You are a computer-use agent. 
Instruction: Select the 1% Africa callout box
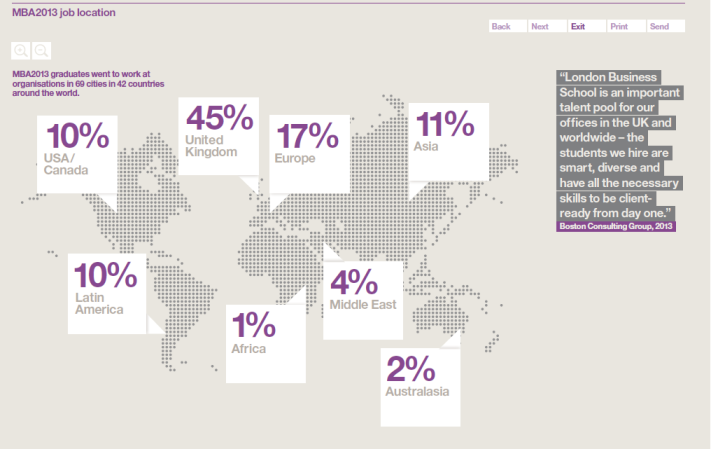pos(265,343)
